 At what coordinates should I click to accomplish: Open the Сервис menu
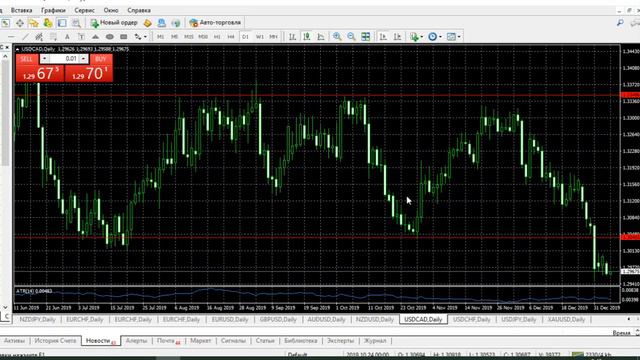click(84, 10)
